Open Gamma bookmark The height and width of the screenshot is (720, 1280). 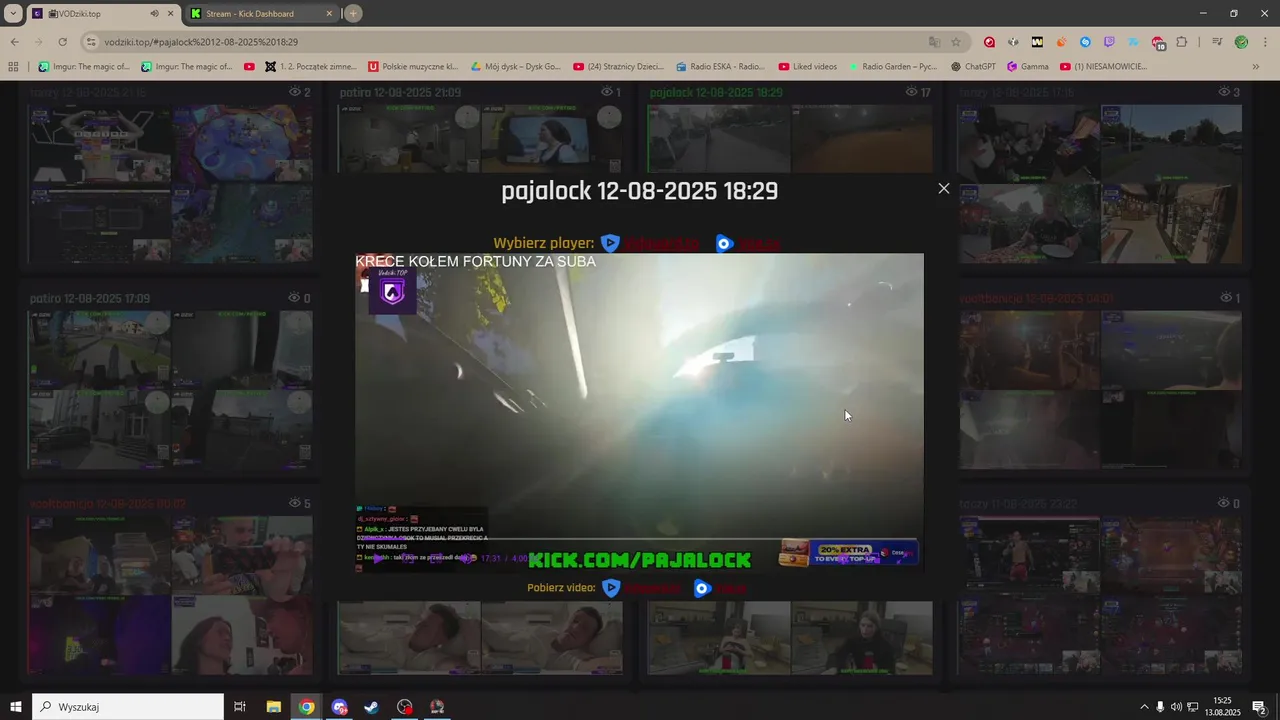(x=1028, y=67)
